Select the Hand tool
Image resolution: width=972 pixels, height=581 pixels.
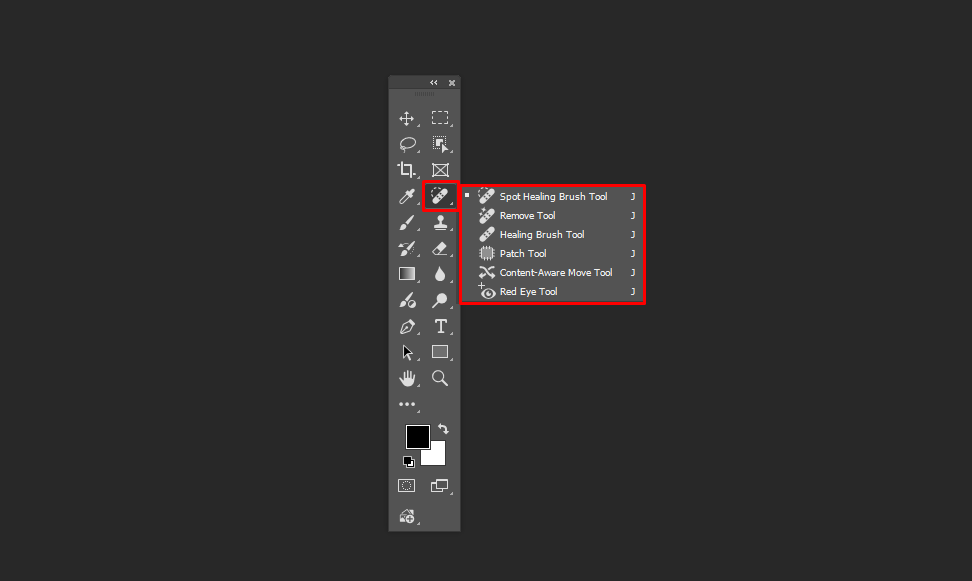point(407,378)
